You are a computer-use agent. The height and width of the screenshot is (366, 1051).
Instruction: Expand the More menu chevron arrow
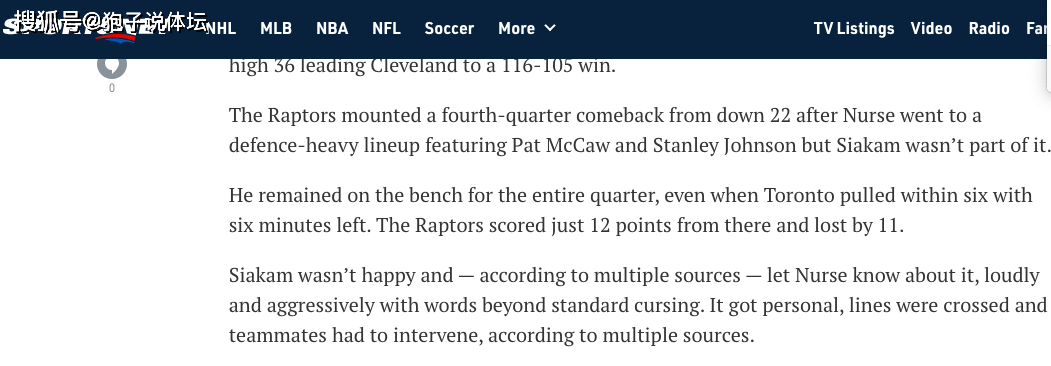(550, 28)
